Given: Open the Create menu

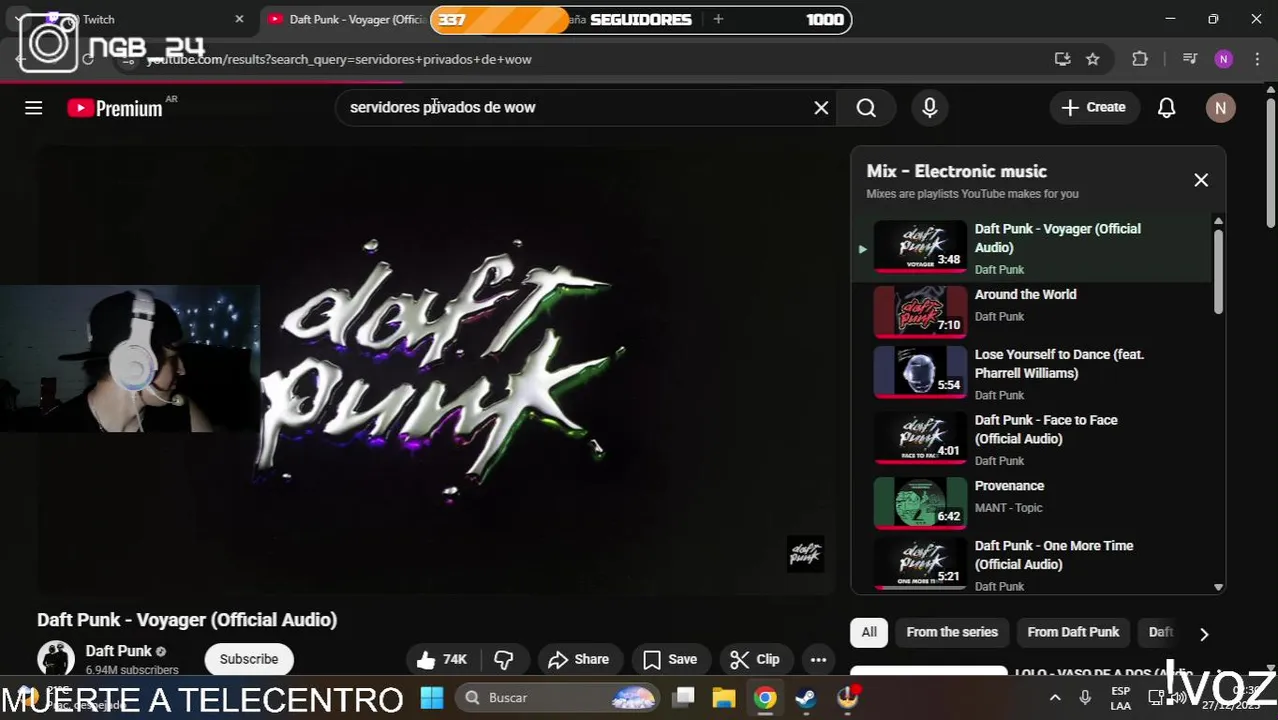Looking at the screenshot, I should (1094, 107).
